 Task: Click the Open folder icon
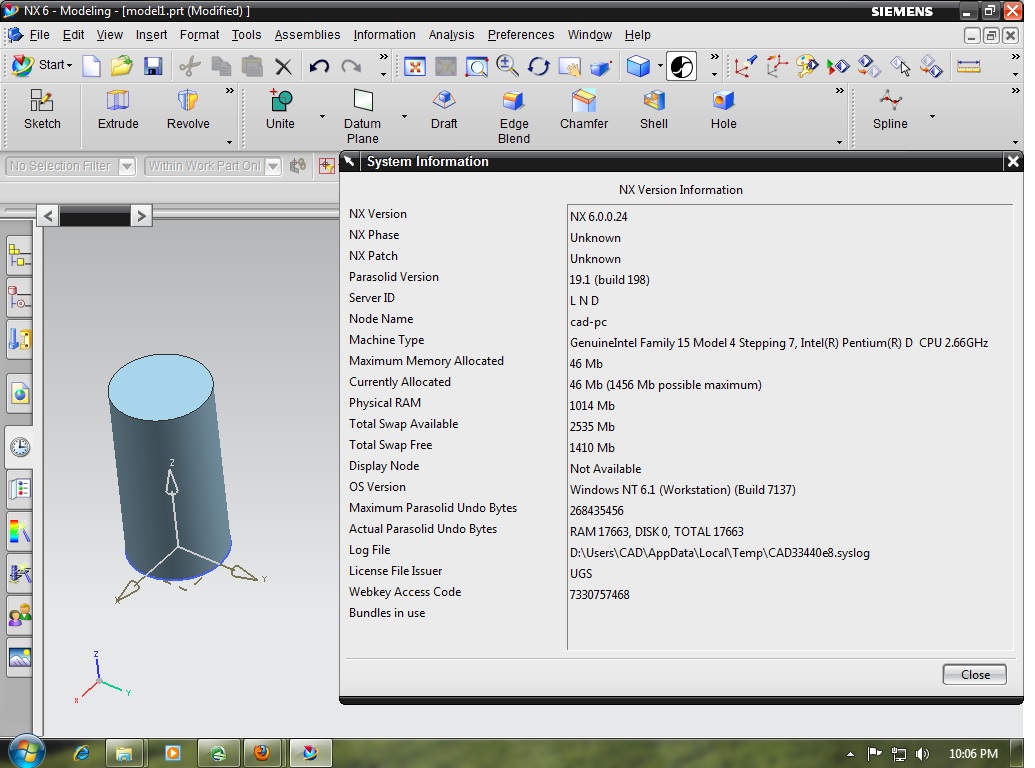tap(122, 66)
